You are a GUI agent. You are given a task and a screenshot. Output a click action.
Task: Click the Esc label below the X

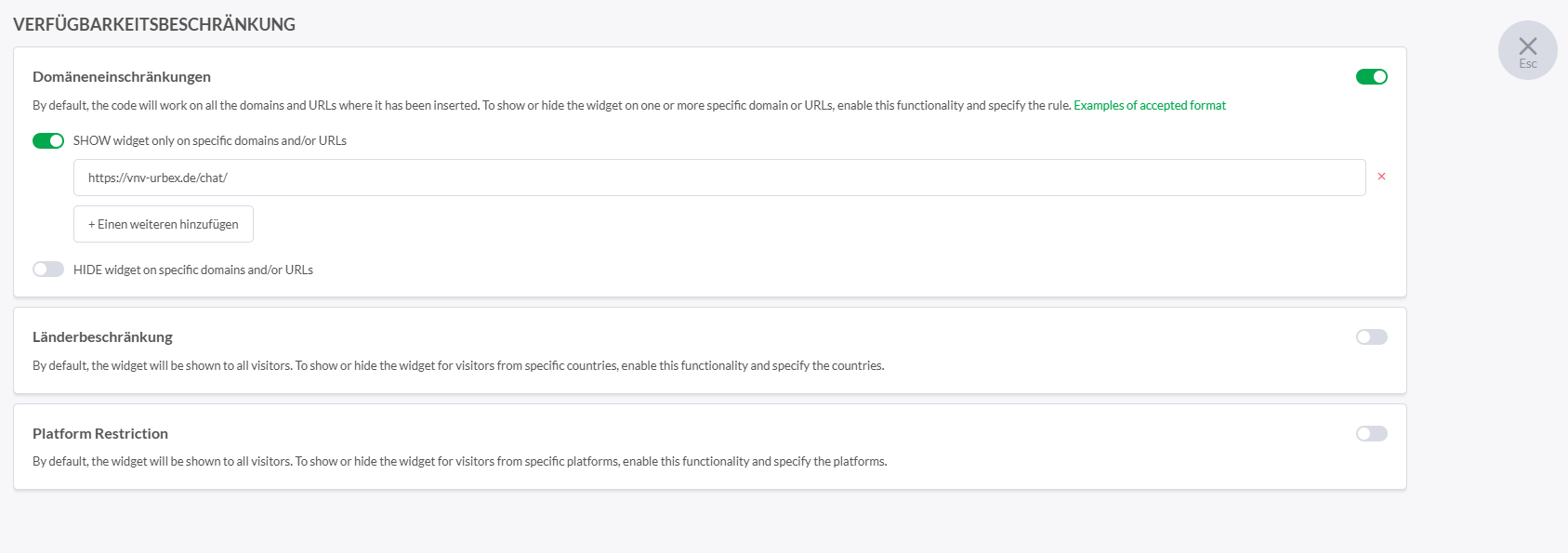coord(1527,64)
